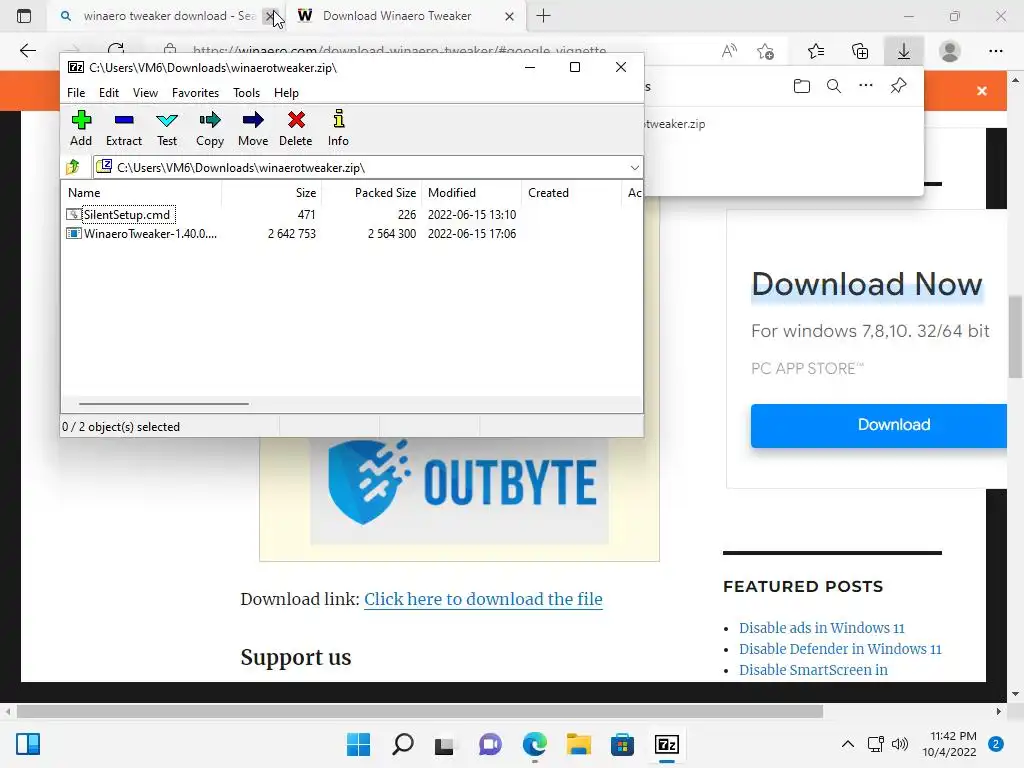Open more options in downloads panel

[x=866, y=86]
